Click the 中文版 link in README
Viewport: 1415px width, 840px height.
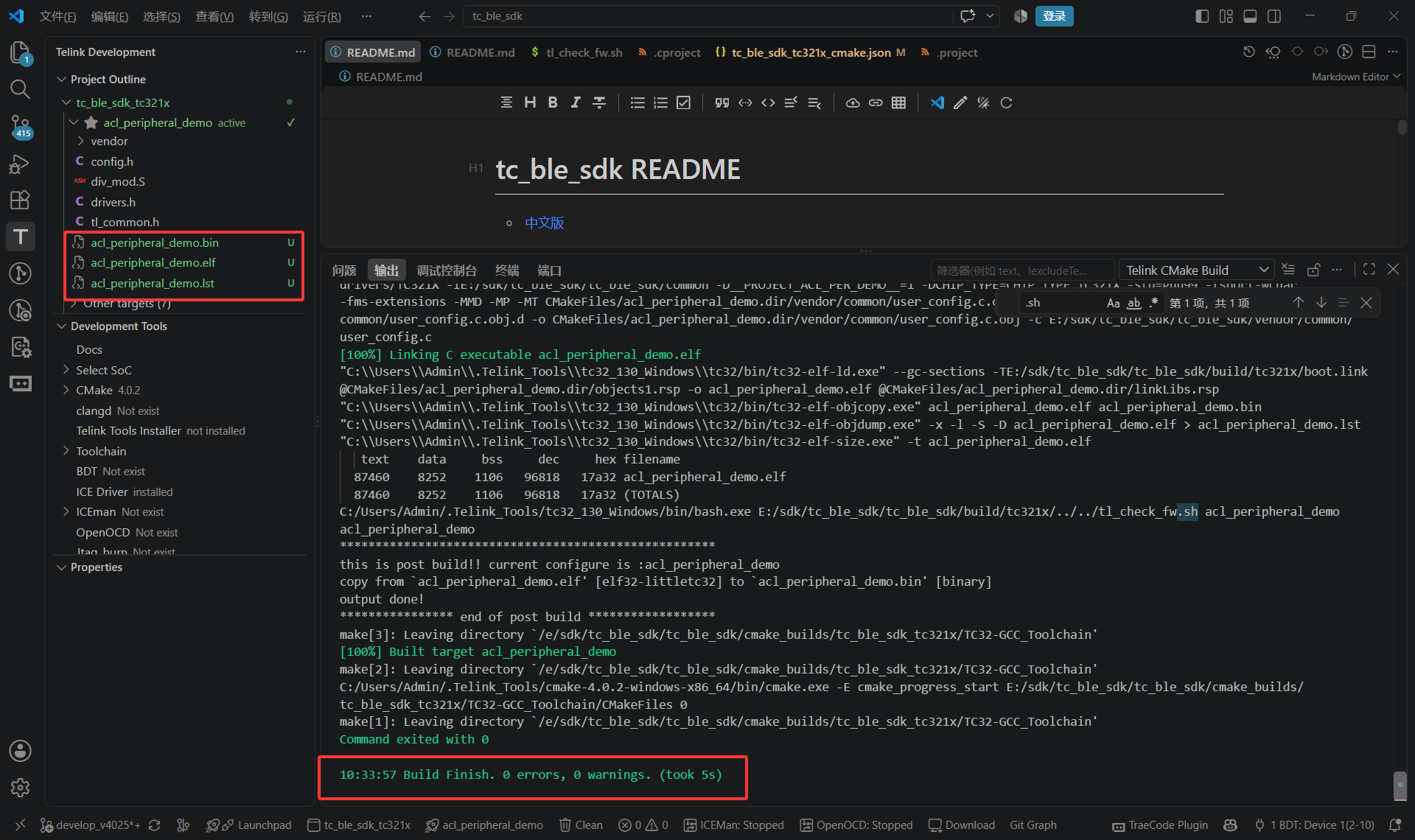click(545, 223)
